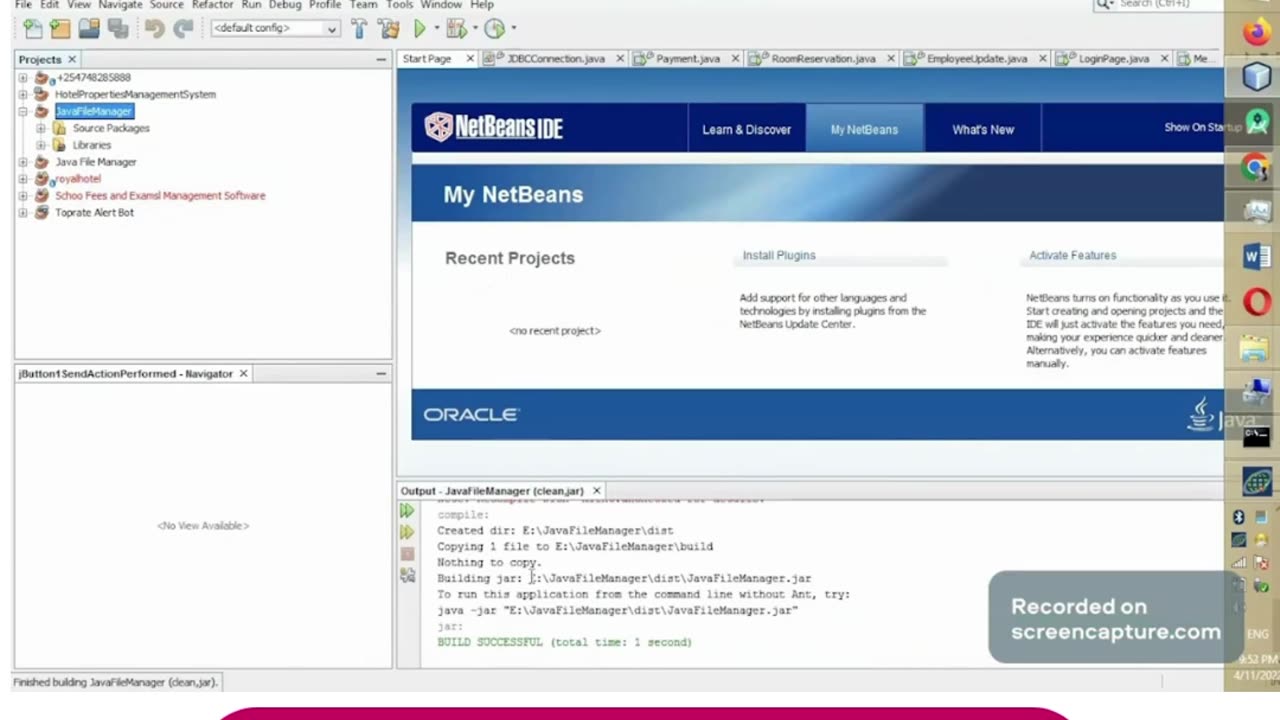Expand the Java File Manager project node

(x=23, y=162)
